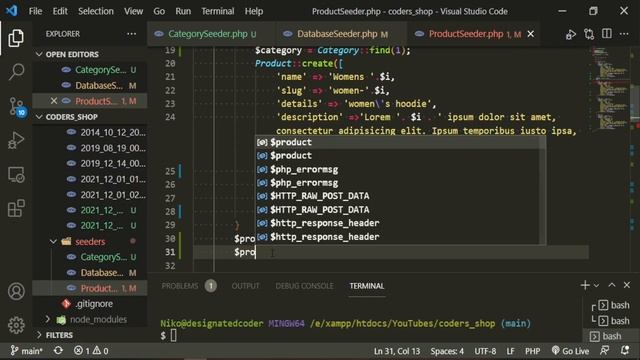Close the terminal panel
Screen dimensions: 640x360
(627, 285)
